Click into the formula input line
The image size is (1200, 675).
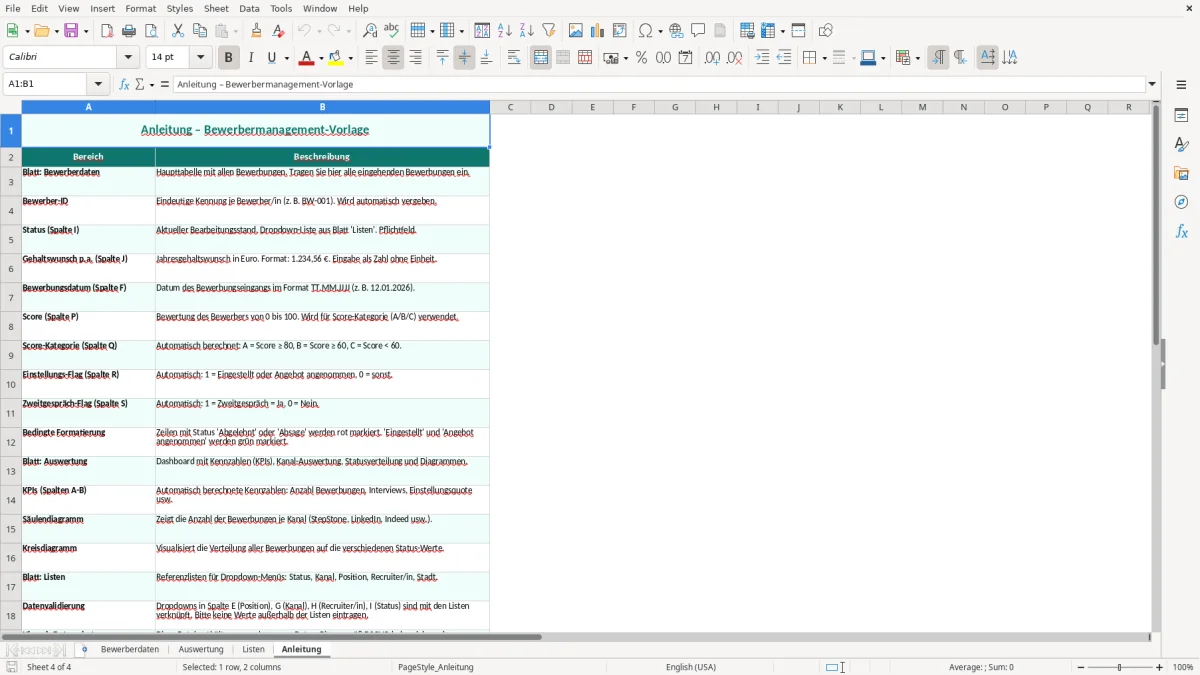pyautogui.click(x=659, y=84)
